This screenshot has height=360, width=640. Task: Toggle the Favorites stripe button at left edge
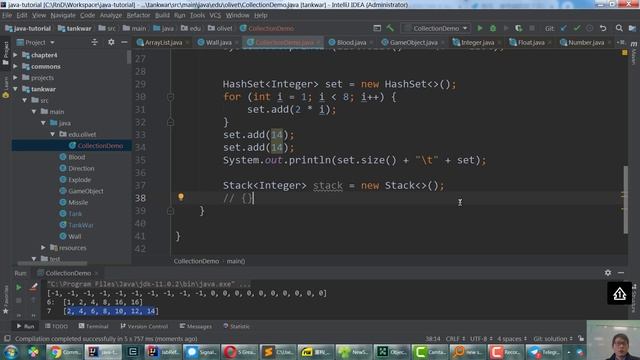(6, 300)
